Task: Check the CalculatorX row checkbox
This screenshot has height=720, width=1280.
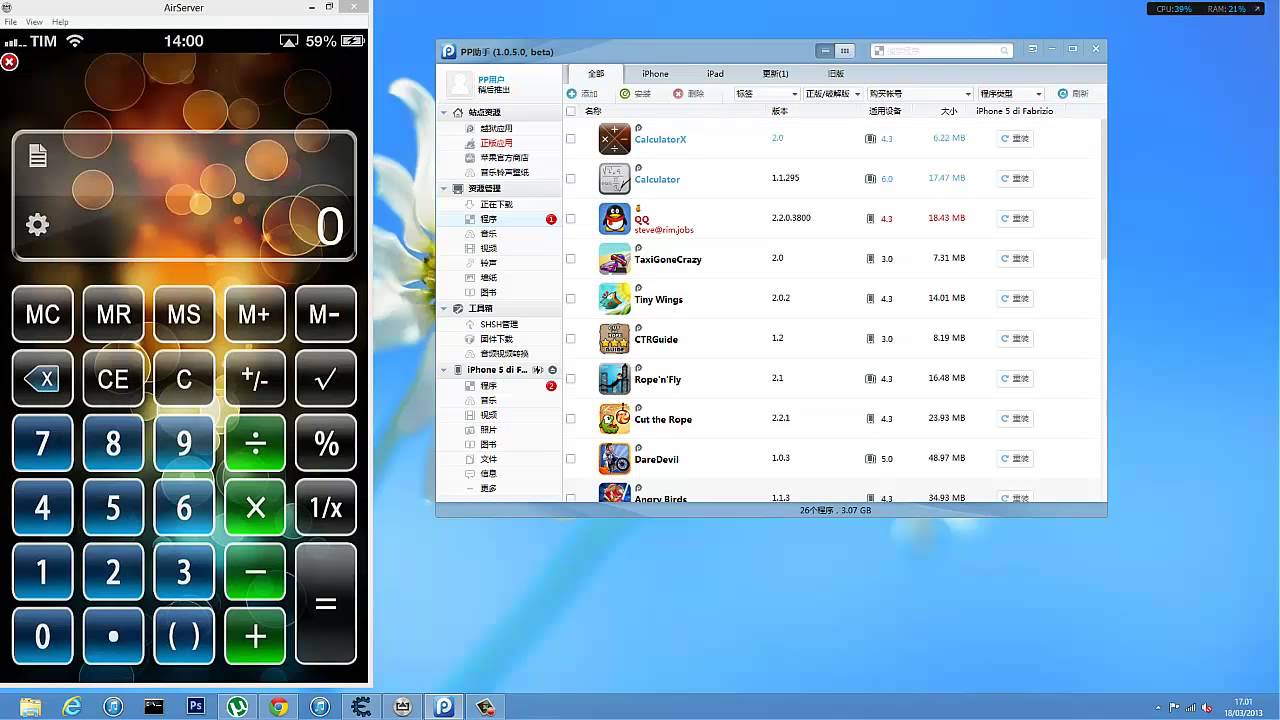Action: pos(571,139)
